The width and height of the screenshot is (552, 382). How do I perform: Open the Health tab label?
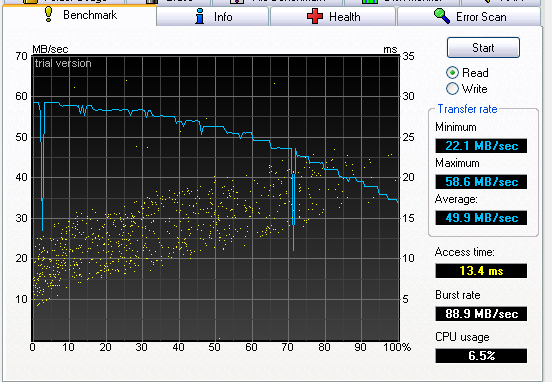click(345, 17)
